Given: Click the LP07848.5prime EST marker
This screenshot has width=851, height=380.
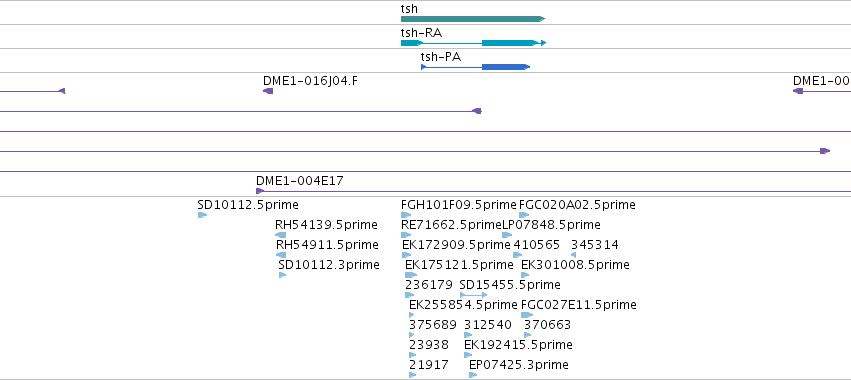Looking at the screenshot, I should point(507,235).
